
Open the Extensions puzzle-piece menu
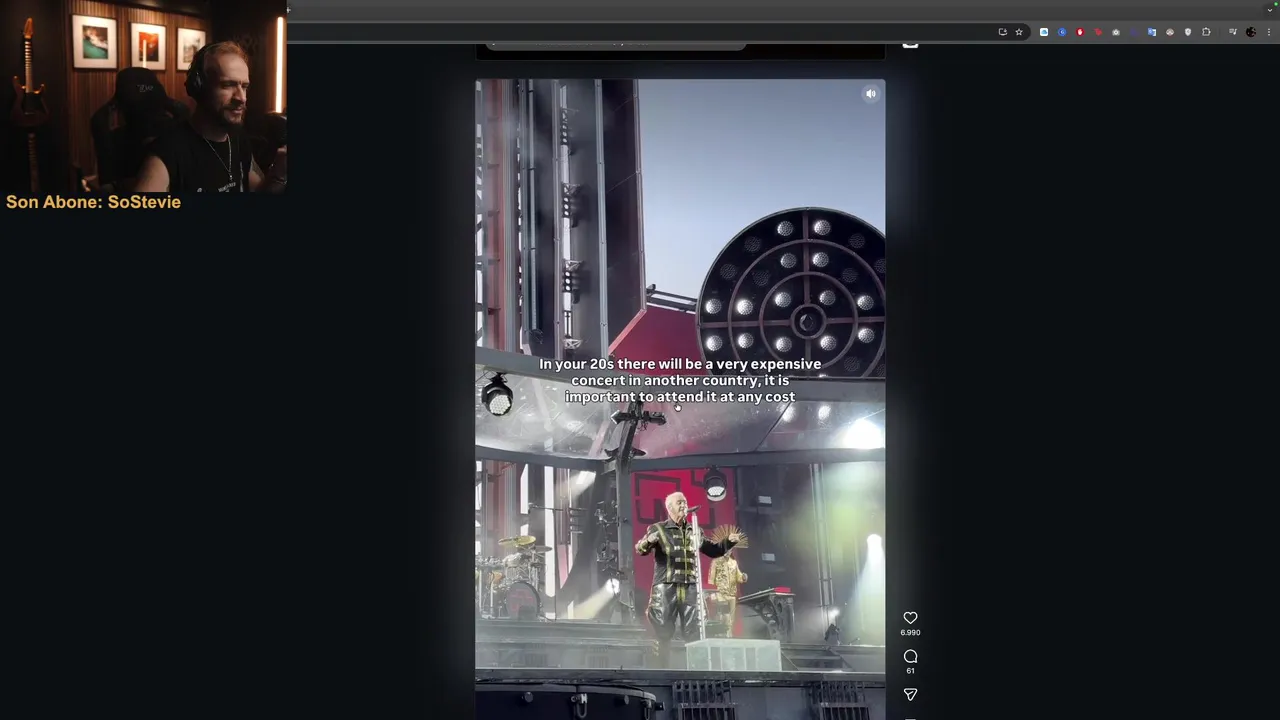[x=1206, y=32]
